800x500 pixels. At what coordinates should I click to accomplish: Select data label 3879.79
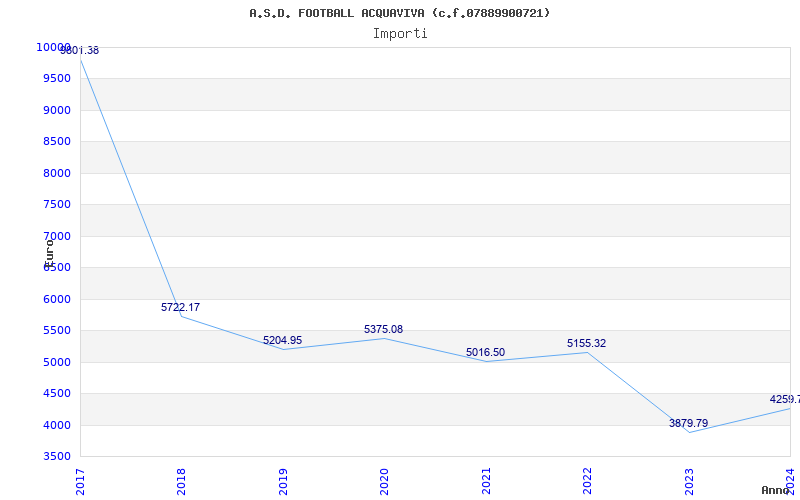(688, 423)
